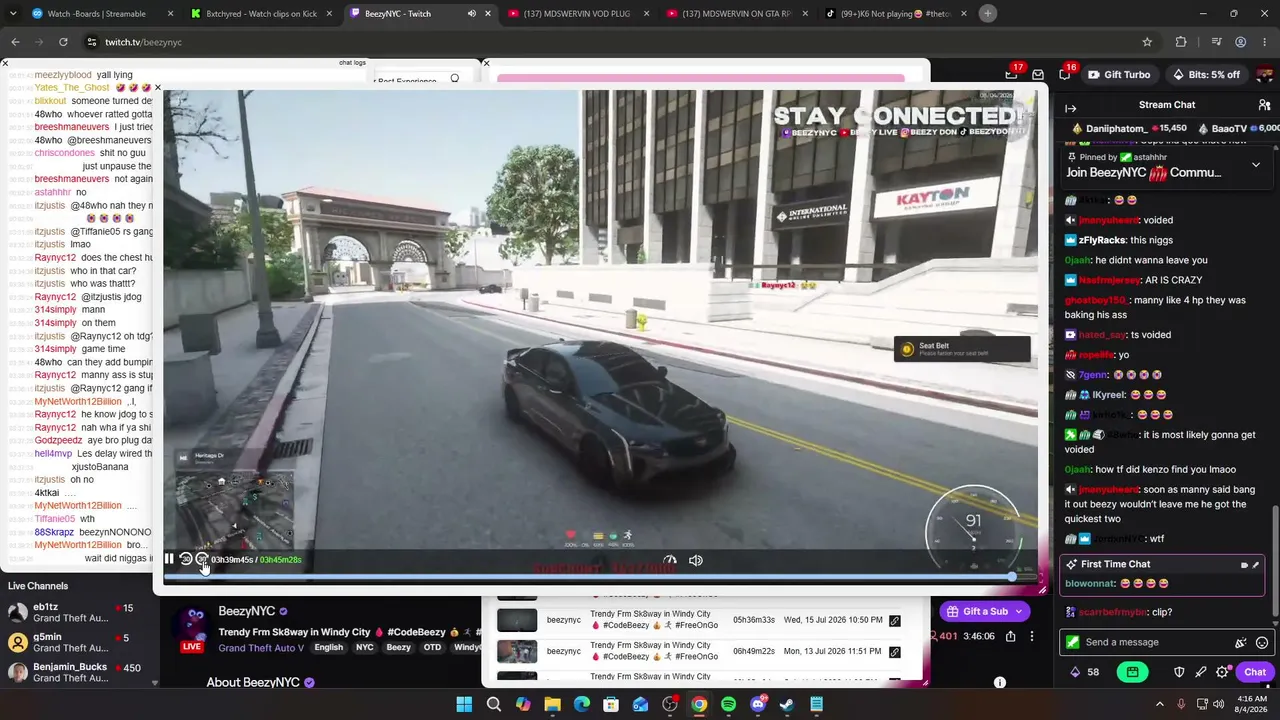Open Twitch user avatar menu
The image size is (1280, 720).
[1265, 75]
